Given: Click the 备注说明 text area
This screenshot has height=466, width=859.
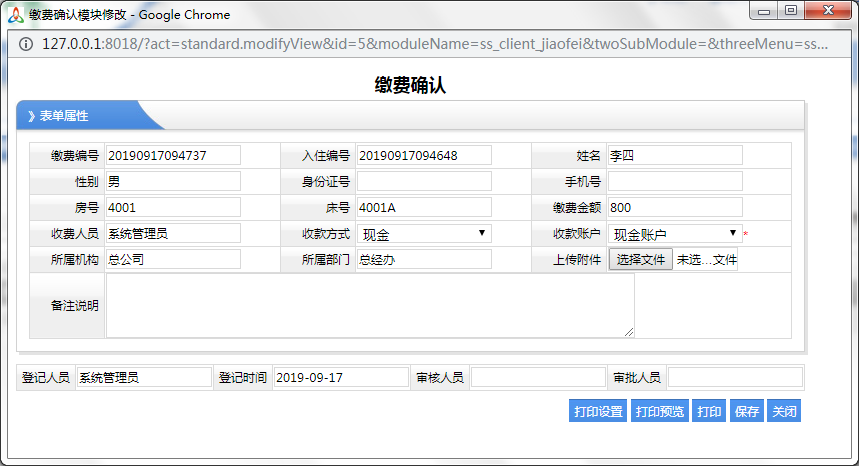Looking at the screenshot, I should click(x=370, y=306).
